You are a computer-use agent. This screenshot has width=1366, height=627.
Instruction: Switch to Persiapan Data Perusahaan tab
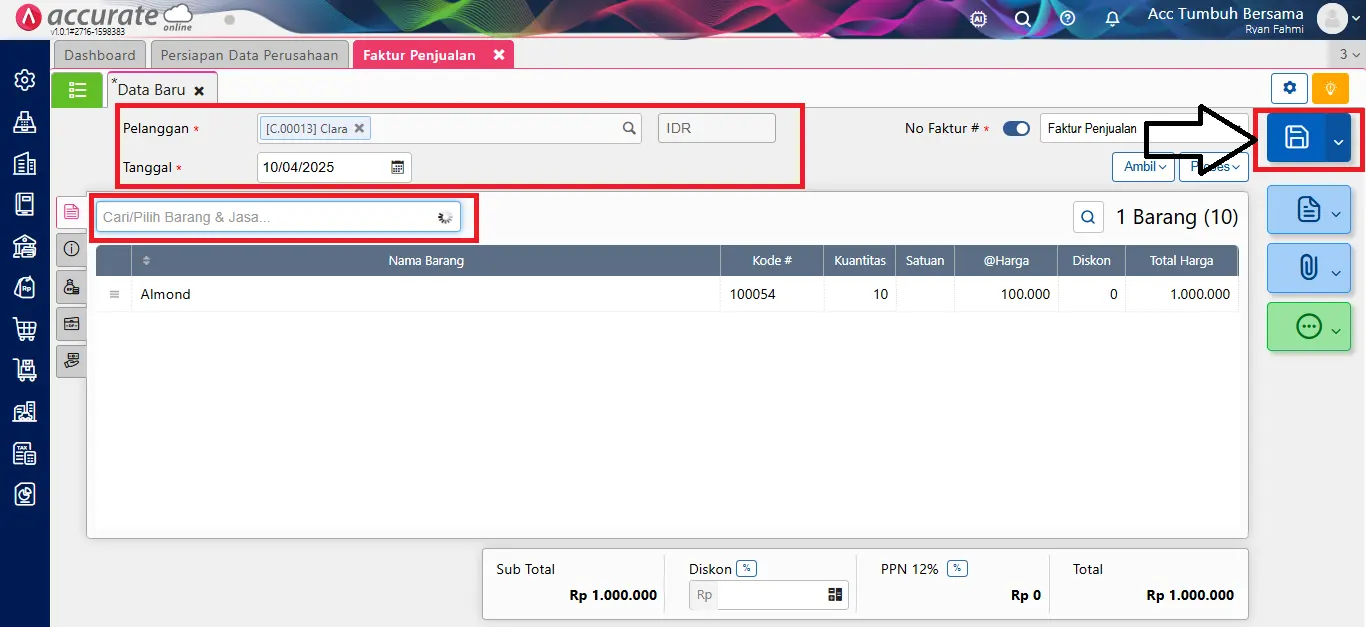tap(249, 55)
